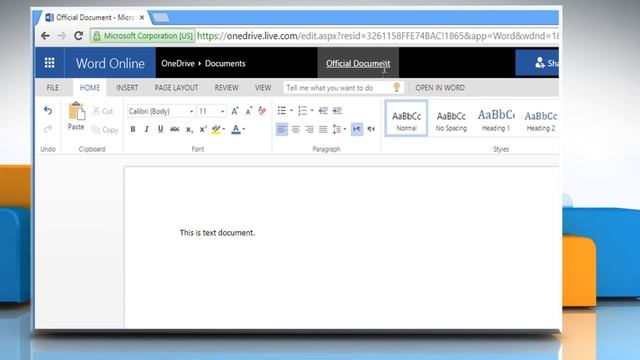Toggle bold formatting
The width and height of the screenshot is (640, 360).
(x=133, y=129)
